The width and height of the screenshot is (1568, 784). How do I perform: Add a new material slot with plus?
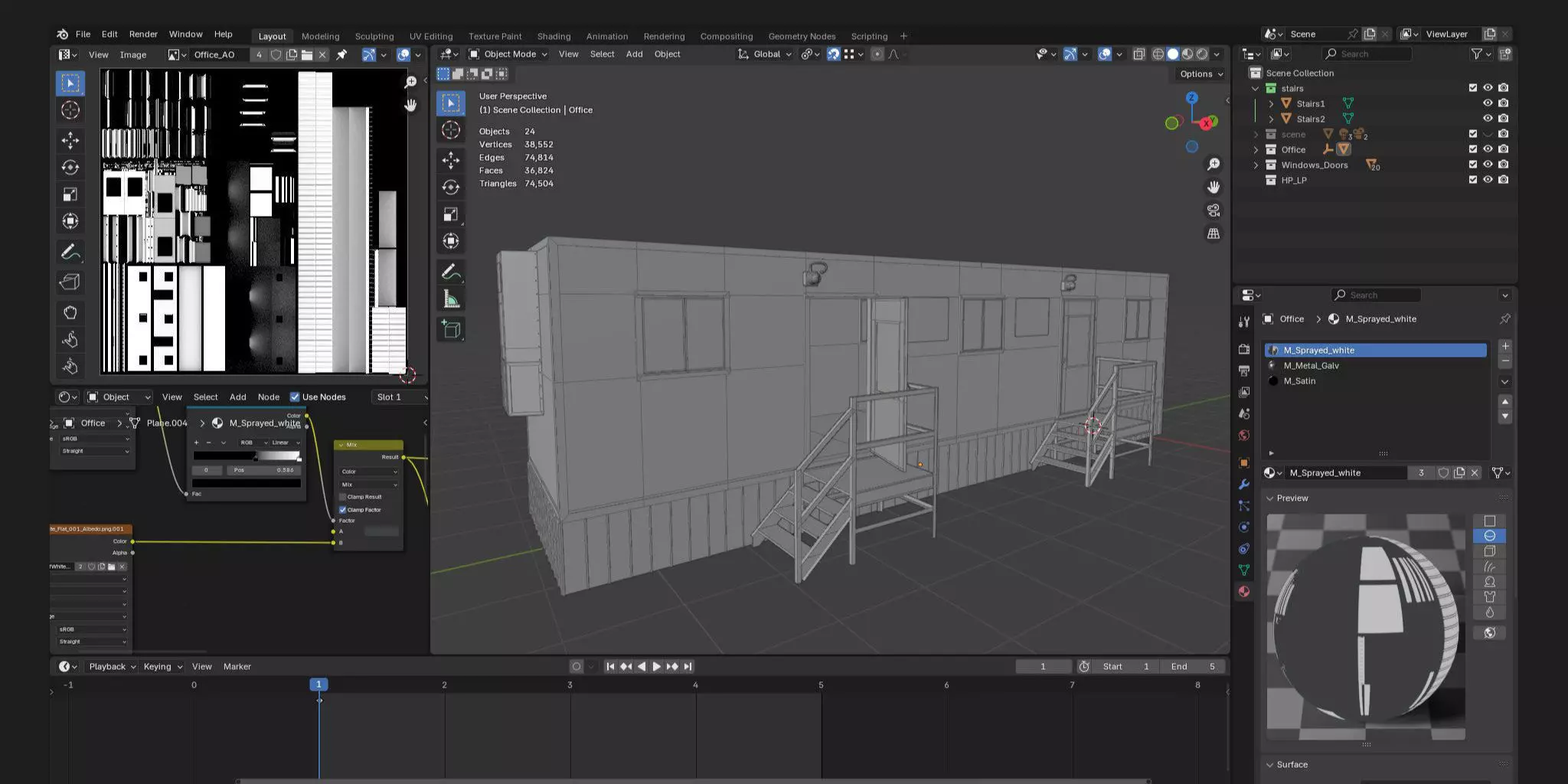point(1505,346)
